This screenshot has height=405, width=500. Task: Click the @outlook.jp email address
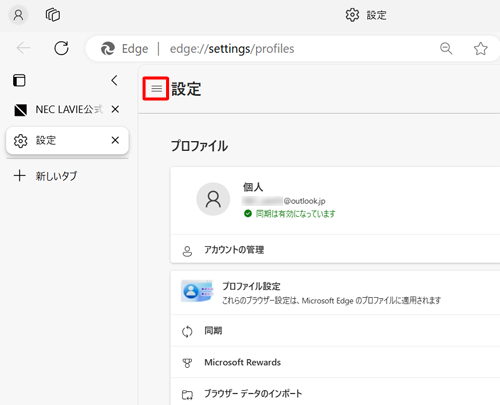pyautogui.click(x=284, y=201)
